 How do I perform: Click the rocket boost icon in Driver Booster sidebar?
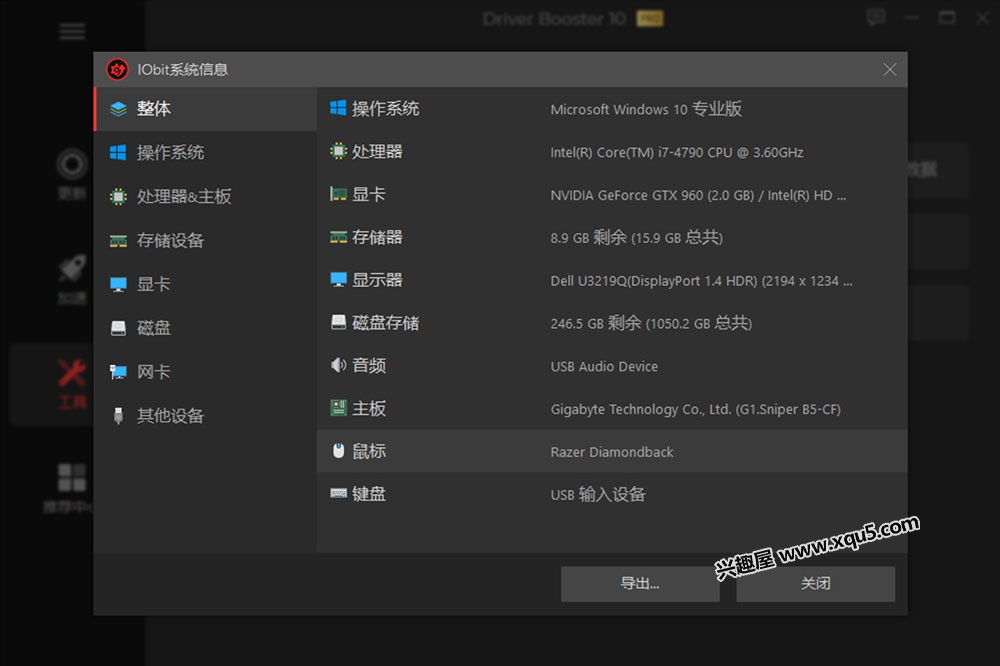tap(72, 269)
